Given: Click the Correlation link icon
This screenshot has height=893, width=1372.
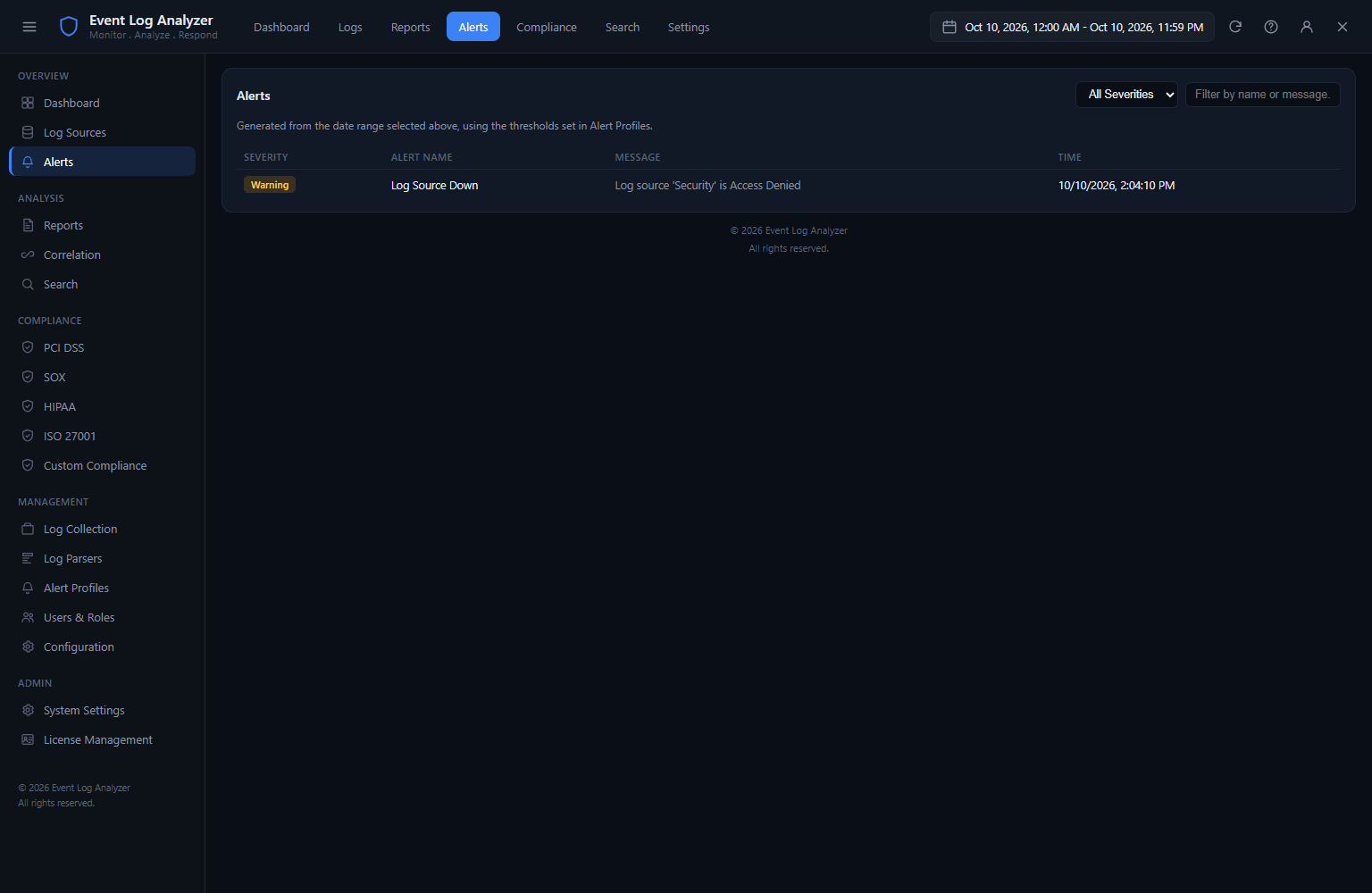Looking at the screenshot, I should tap(28, 255).
